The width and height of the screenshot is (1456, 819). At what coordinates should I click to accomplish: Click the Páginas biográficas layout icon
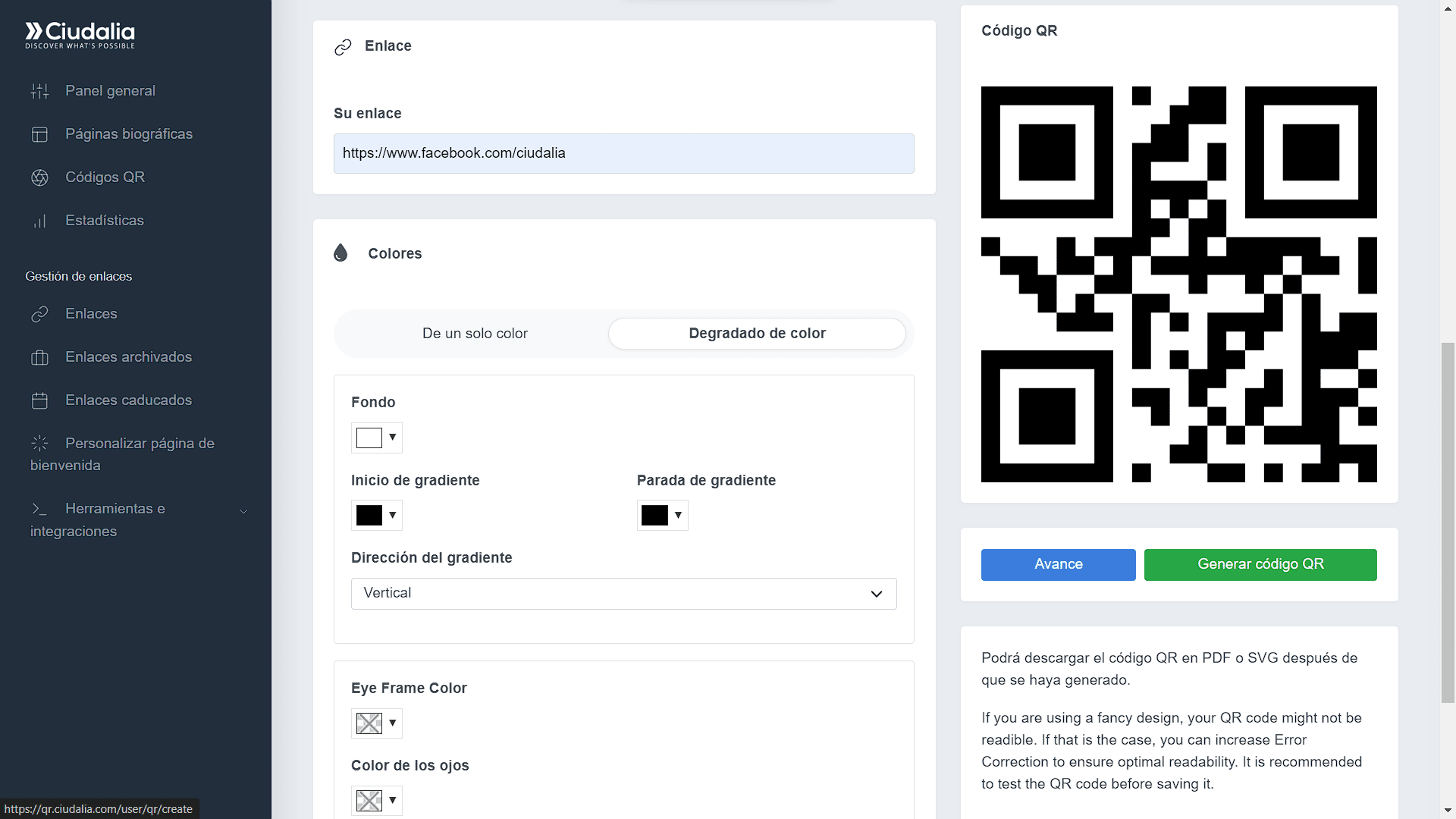tap(39, 135)
